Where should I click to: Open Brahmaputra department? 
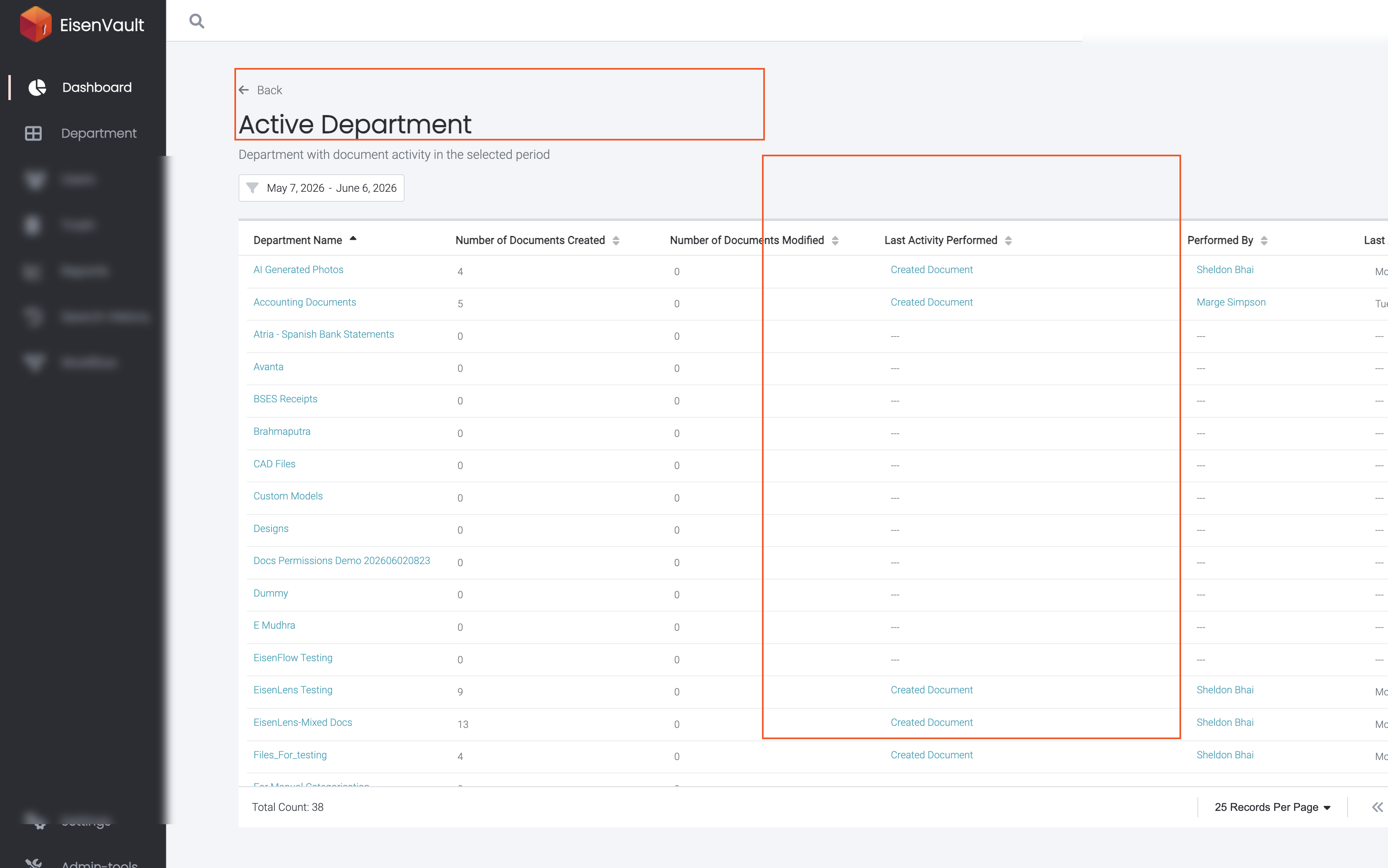[x=282, y=431]
